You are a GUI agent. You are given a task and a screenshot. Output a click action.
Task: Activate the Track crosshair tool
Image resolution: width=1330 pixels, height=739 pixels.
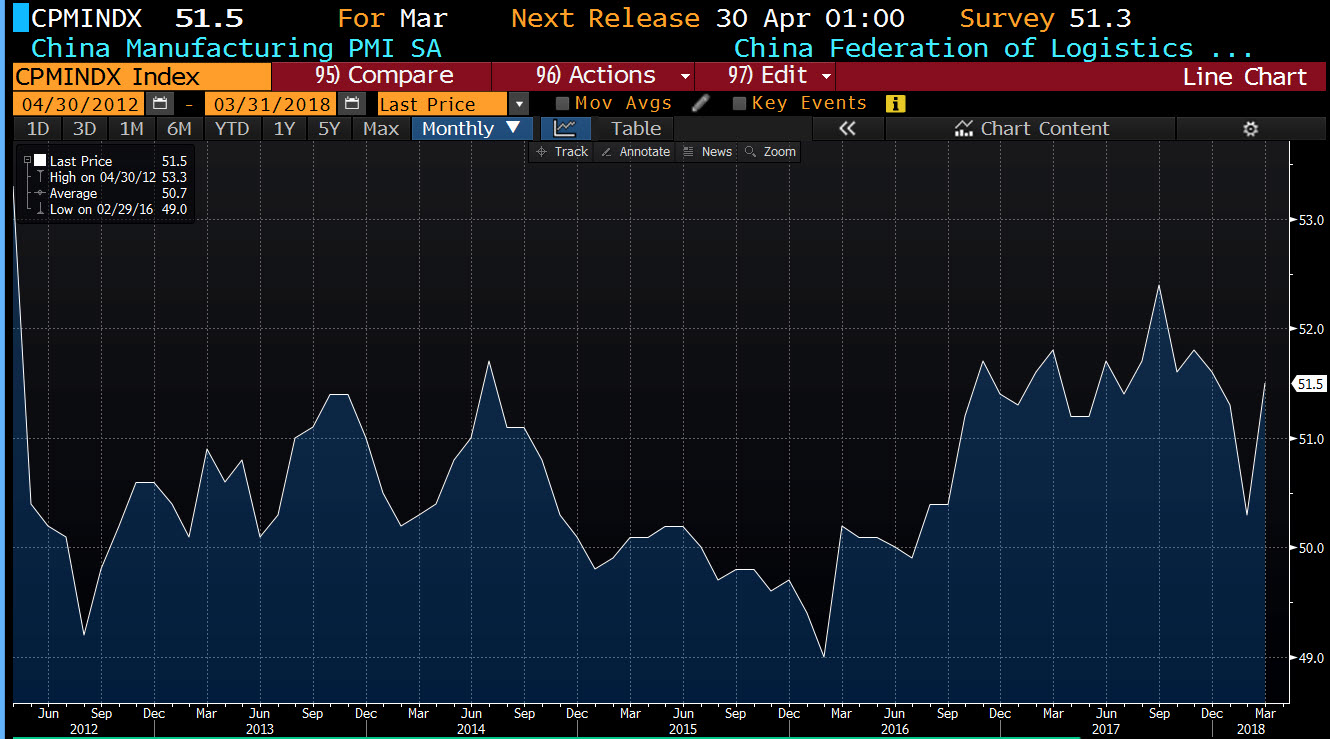pos(562,151)
